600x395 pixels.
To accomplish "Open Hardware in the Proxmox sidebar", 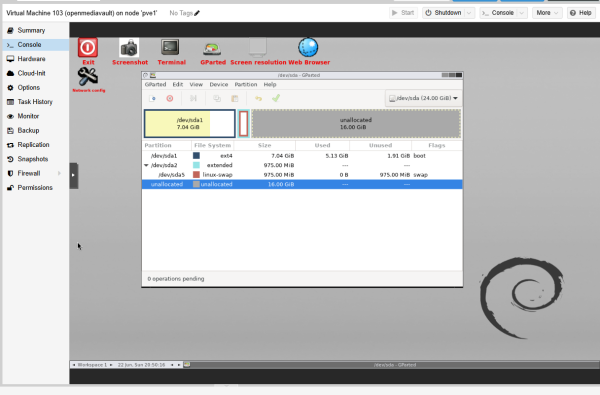I will tap(36, 59).
